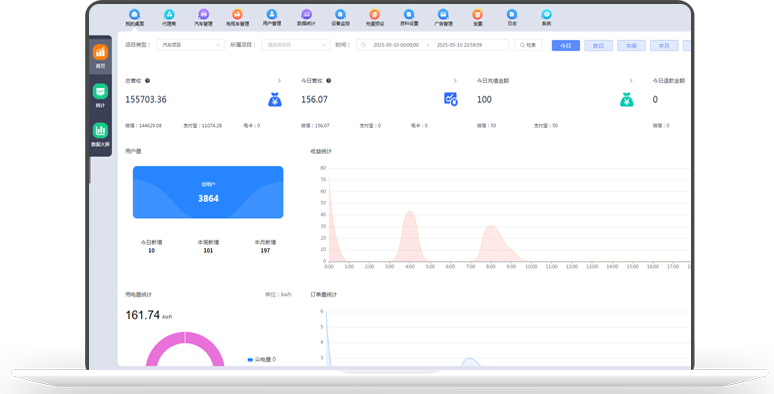Filter by 本周

(631, 45)
